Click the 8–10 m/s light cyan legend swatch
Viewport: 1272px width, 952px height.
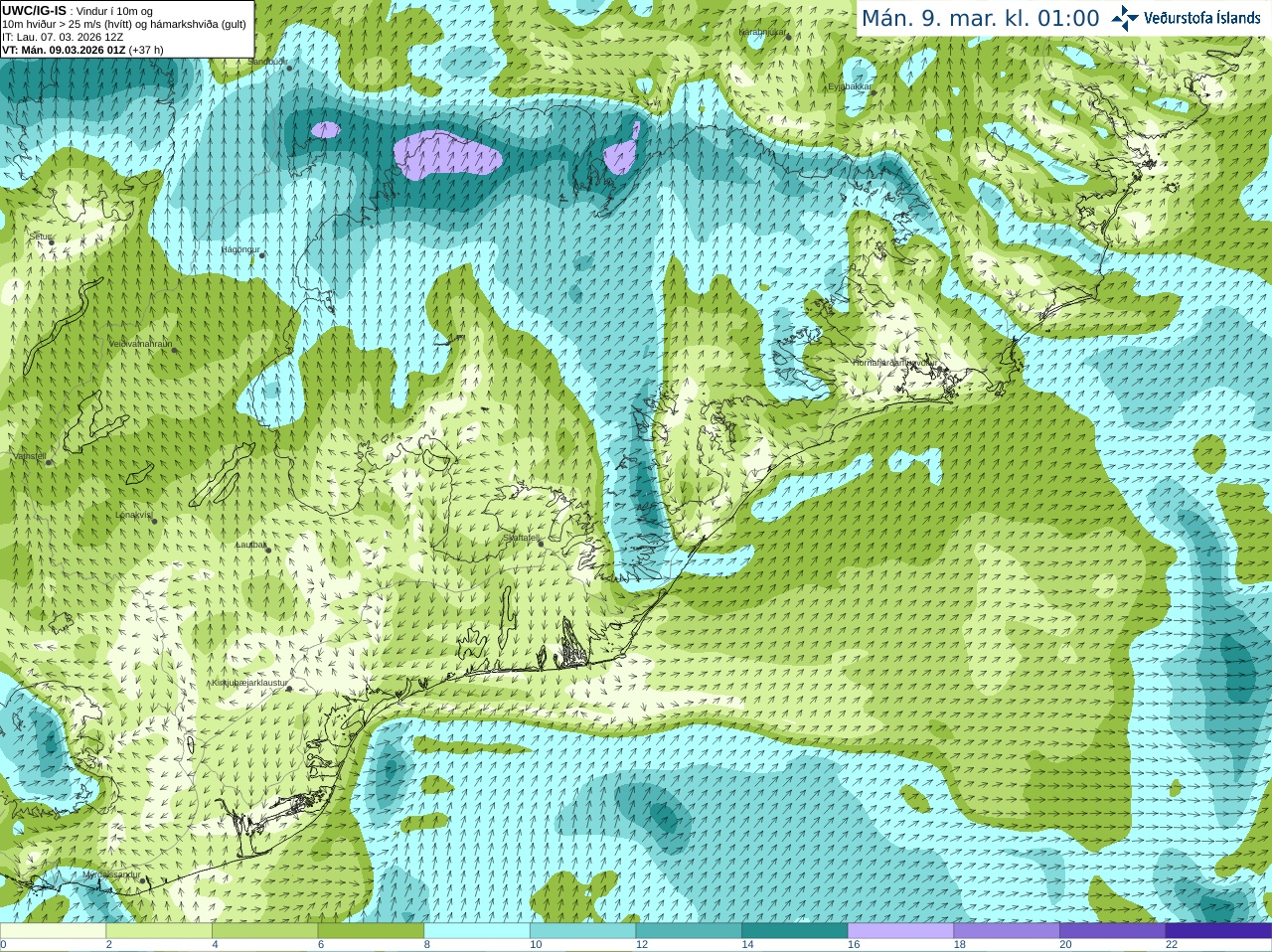[x=477, y=931]
